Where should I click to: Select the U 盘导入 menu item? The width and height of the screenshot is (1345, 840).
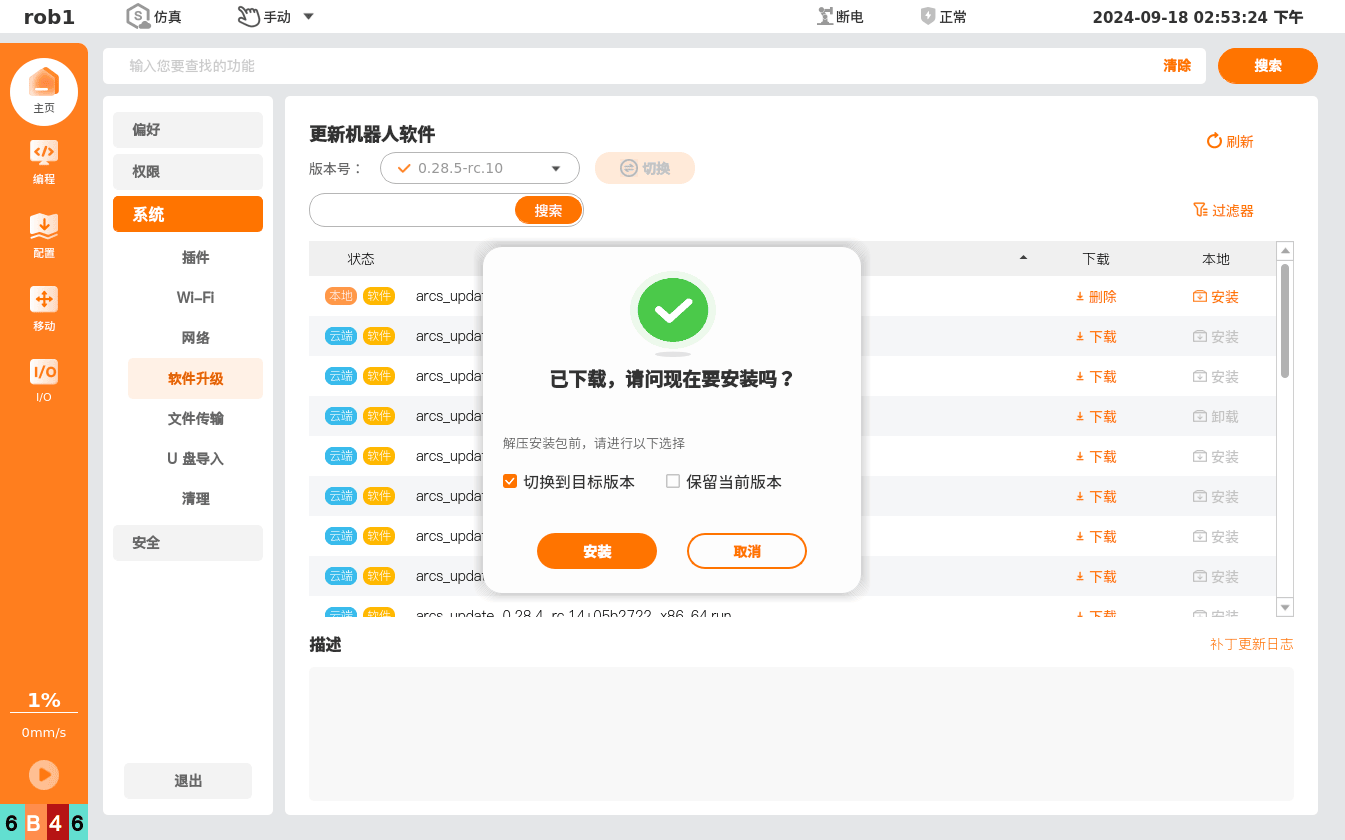pos(196,458)
